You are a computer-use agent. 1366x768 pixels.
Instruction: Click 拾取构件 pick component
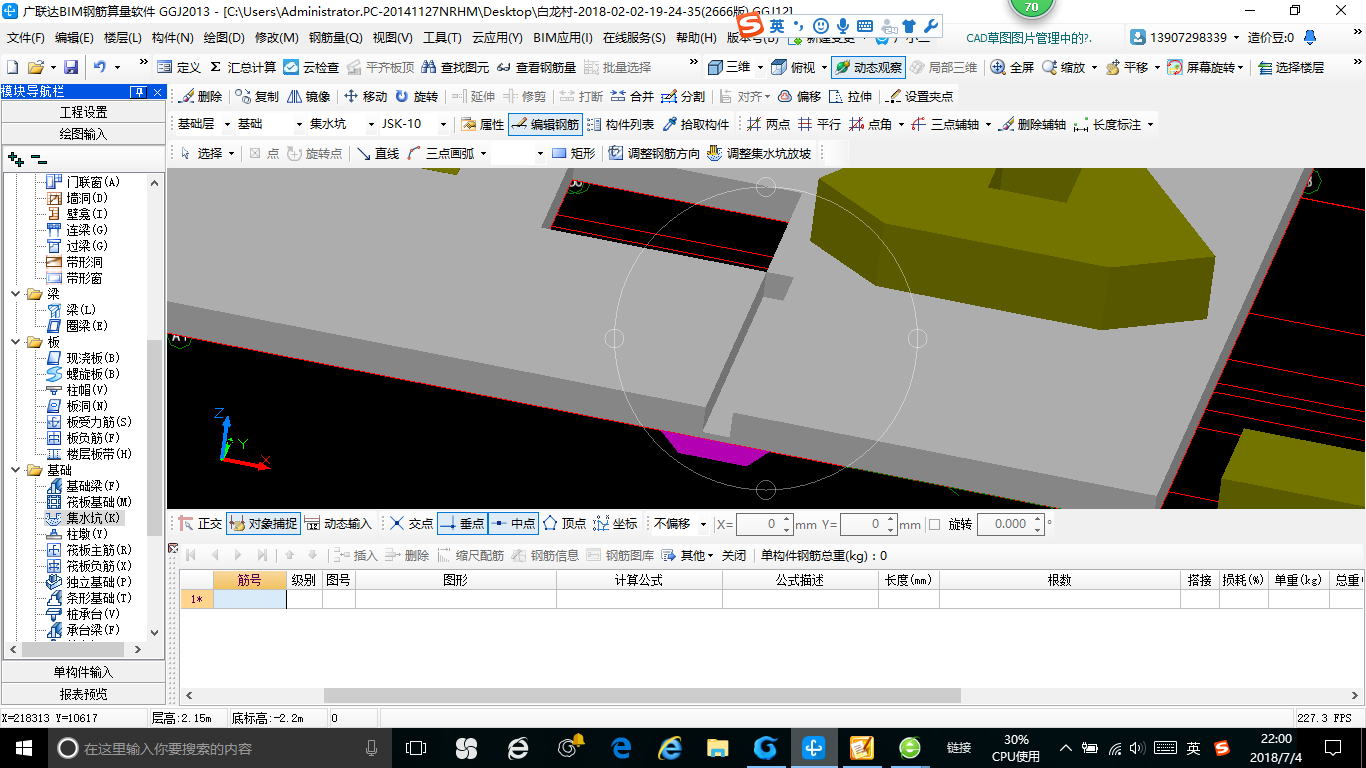(696, 125)
